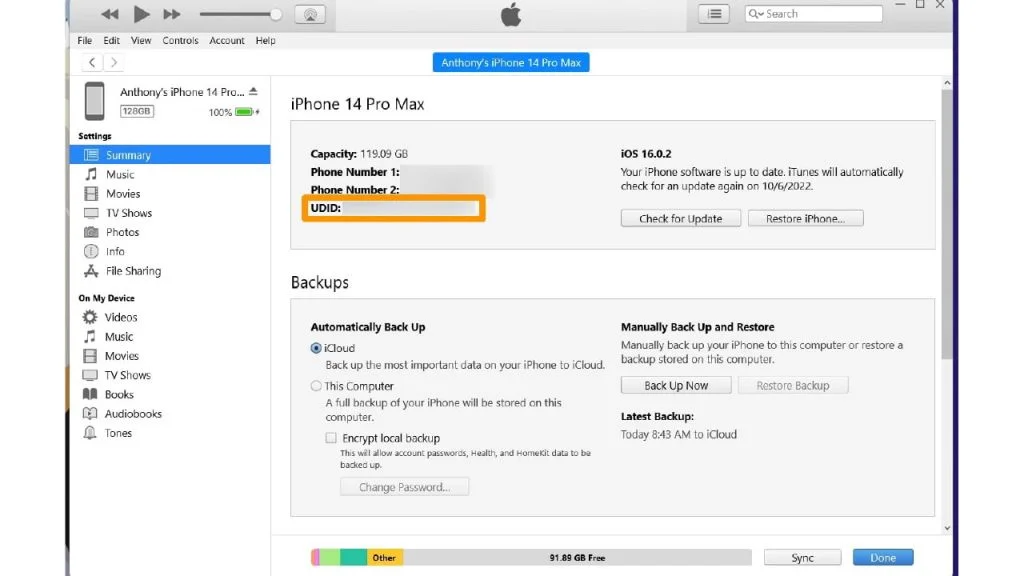
Task: Click Back Up Now button
Action: click(x=676, y=385)
